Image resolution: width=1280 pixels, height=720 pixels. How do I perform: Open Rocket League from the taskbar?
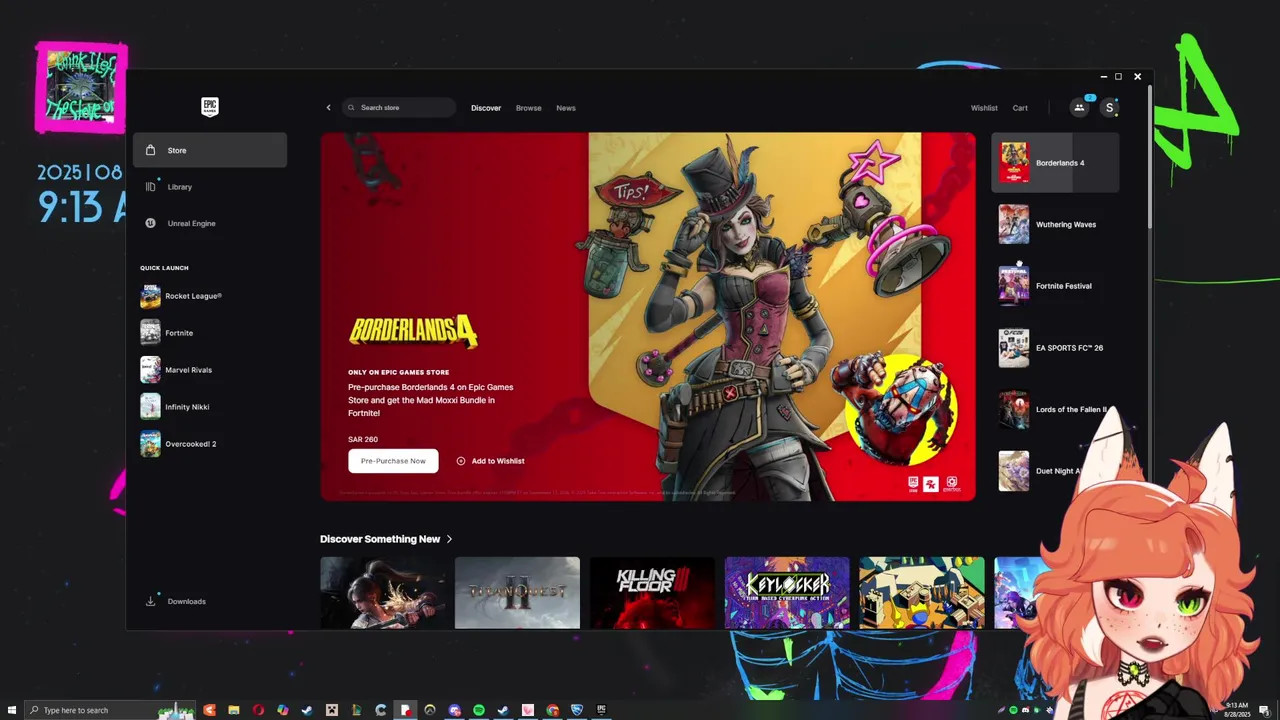pos(577,710)
